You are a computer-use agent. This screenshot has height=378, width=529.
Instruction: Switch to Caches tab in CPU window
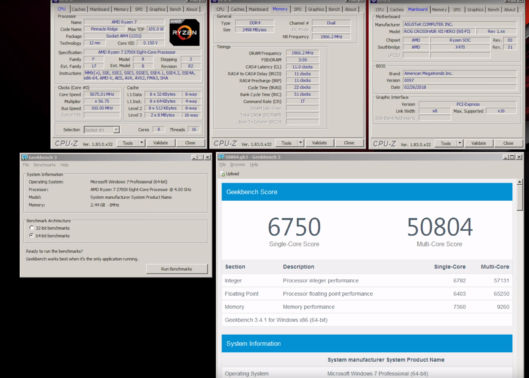coord(79,9)
